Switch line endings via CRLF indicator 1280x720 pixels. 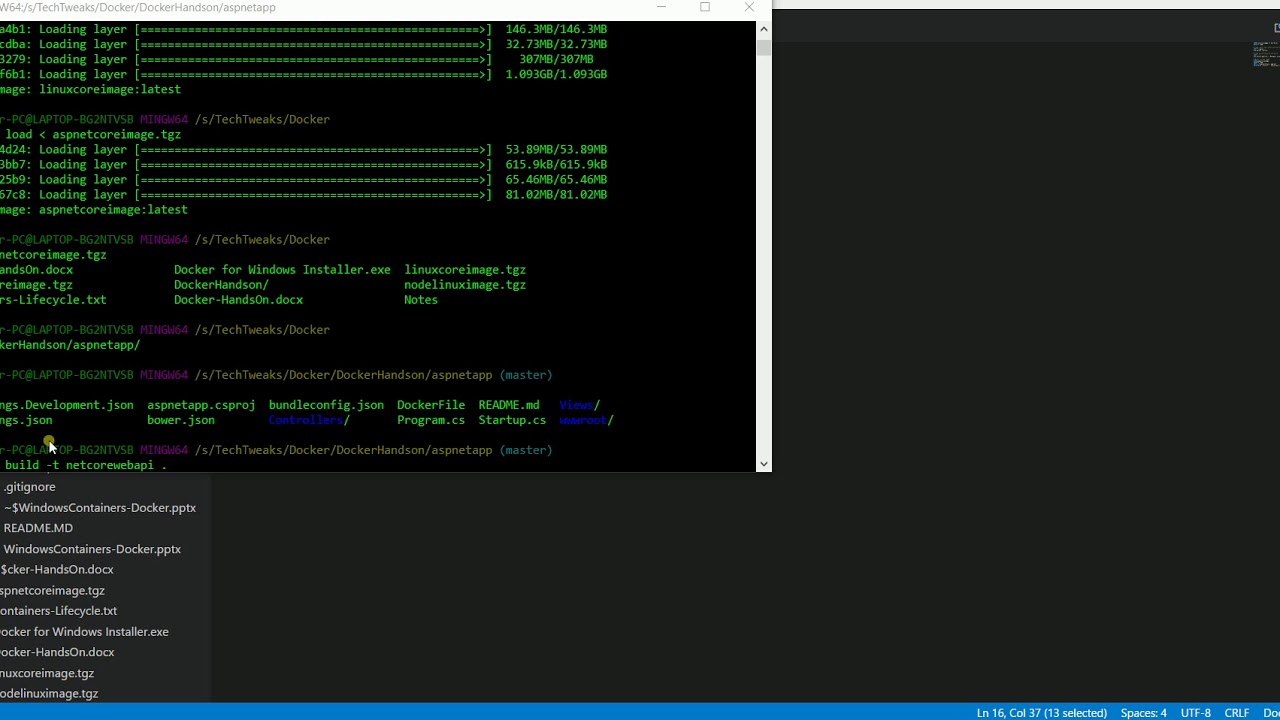(x=1237, y=713)
